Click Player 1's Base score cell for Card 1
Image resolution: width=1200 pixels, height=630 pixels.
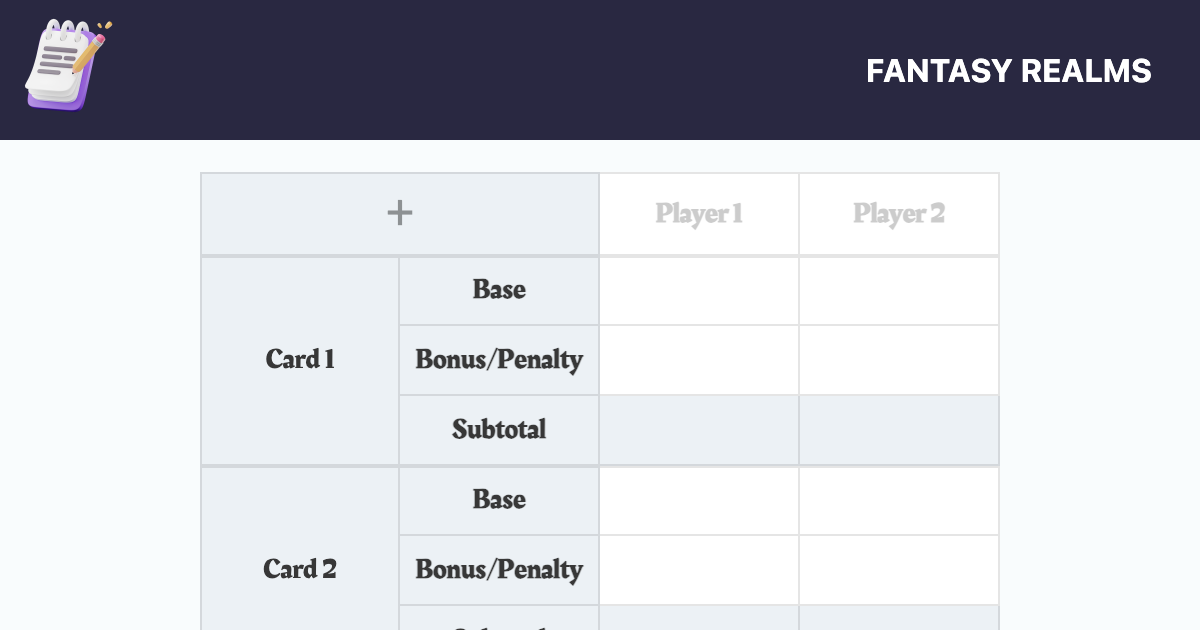(x=698, y=290)
